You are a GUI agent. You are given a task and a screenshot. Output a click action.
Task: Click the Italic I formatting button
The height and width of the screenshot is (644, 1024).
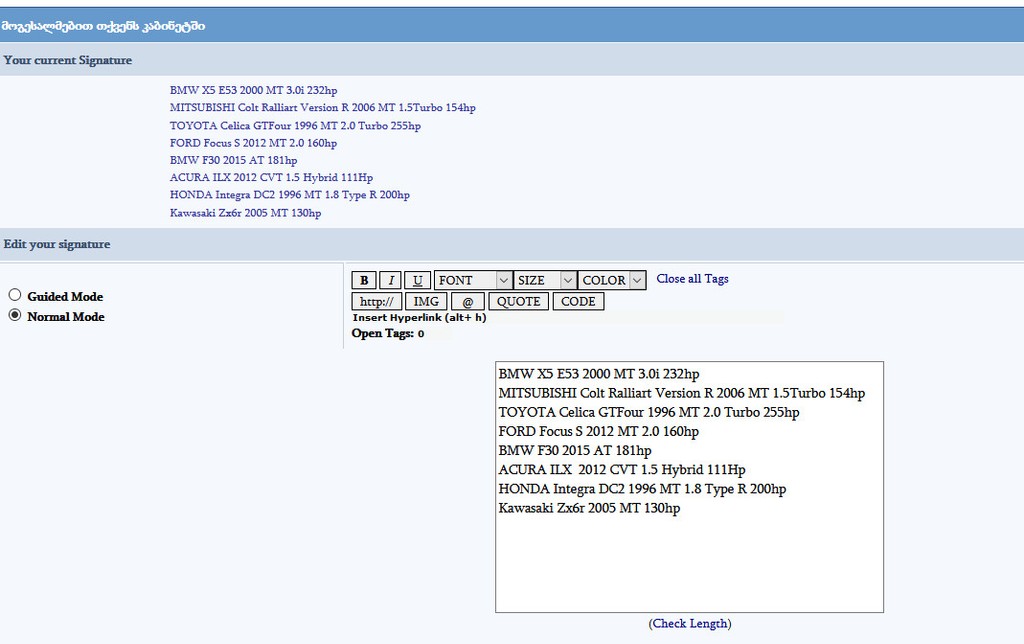point(391,280)
